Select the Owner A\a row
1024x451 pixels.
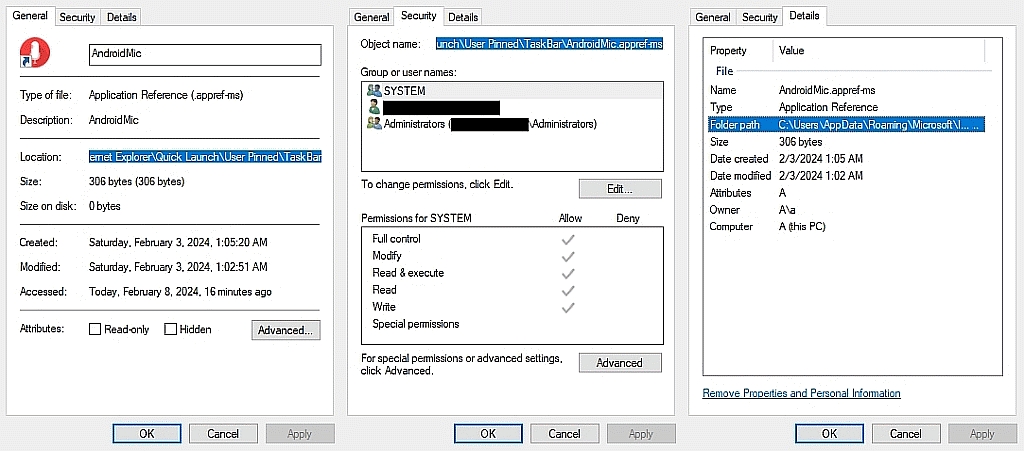846,210
